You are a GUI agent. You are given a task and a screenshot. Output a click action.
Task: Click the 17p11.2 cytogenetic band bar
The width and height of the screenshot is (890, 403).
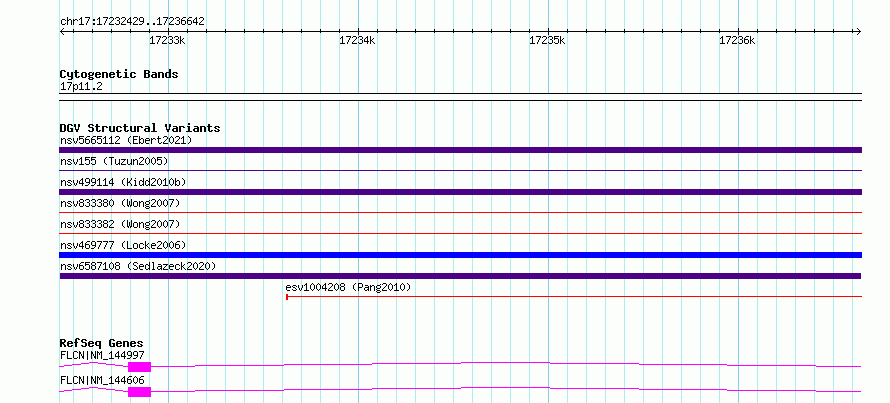tap(460, 97)
